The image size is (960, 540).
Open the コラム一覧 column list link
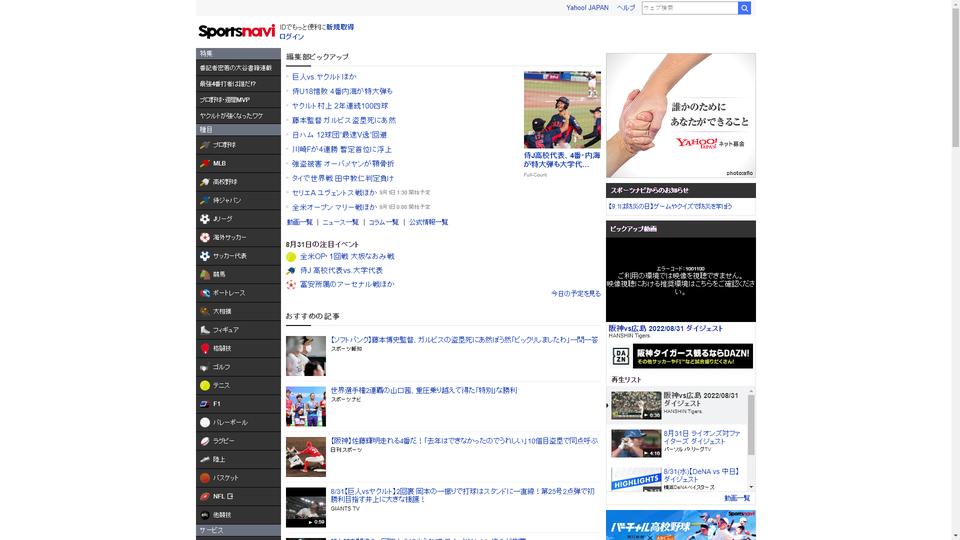[x=383, y=222]
